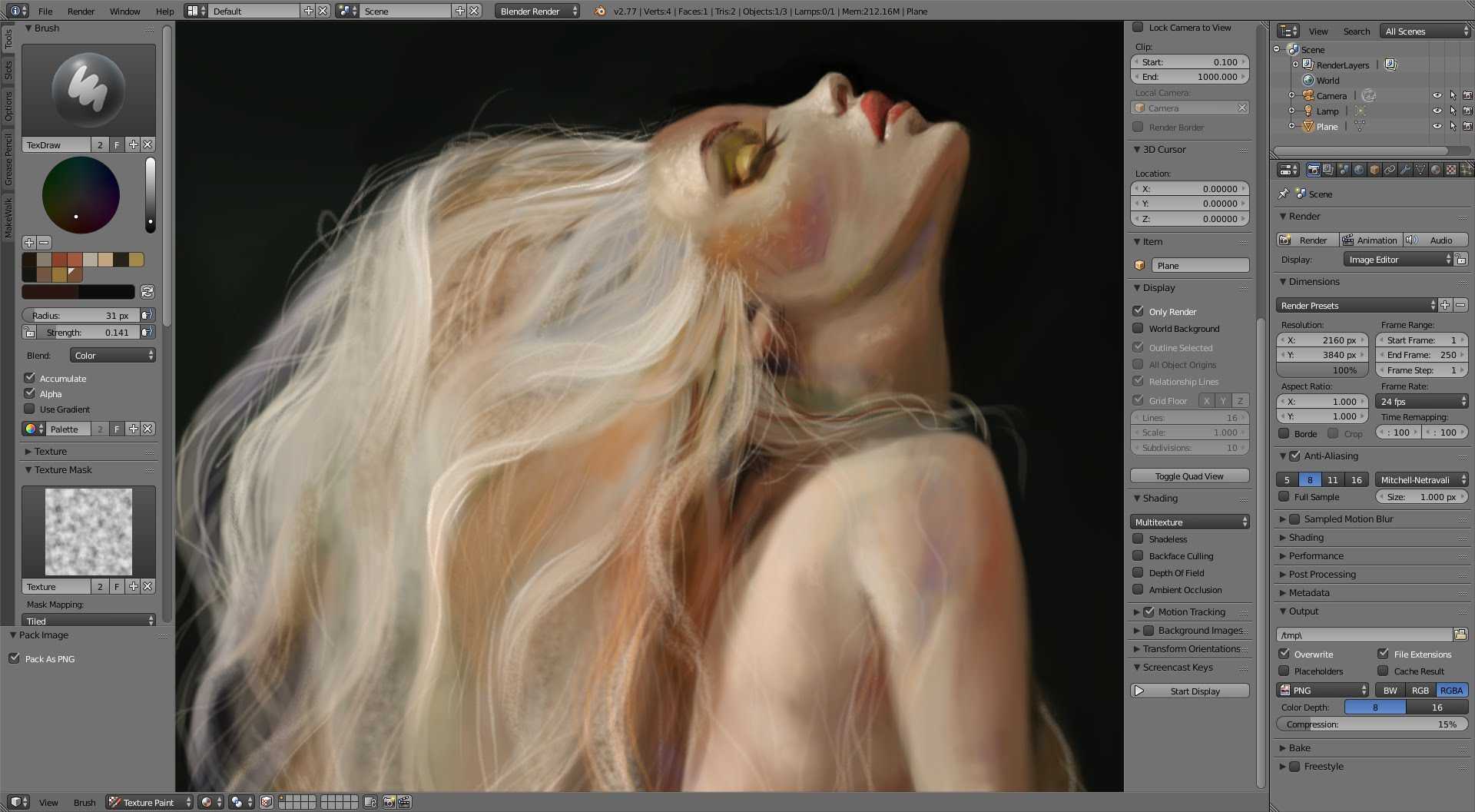Click the lock to scene layers icon
Screen dimensions: 1475x812
point(370,802)
